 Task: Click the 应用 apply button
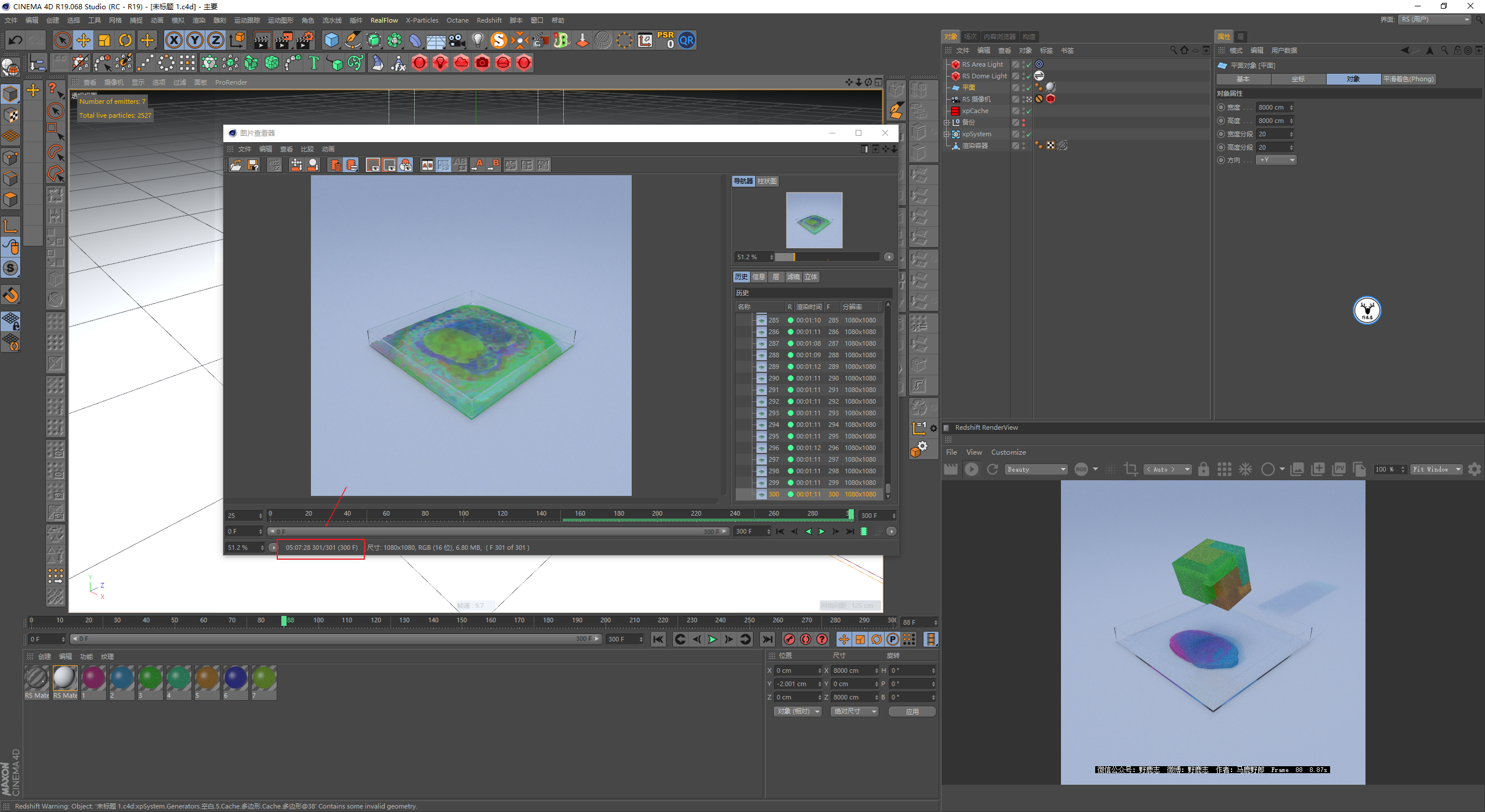(912, 711)
